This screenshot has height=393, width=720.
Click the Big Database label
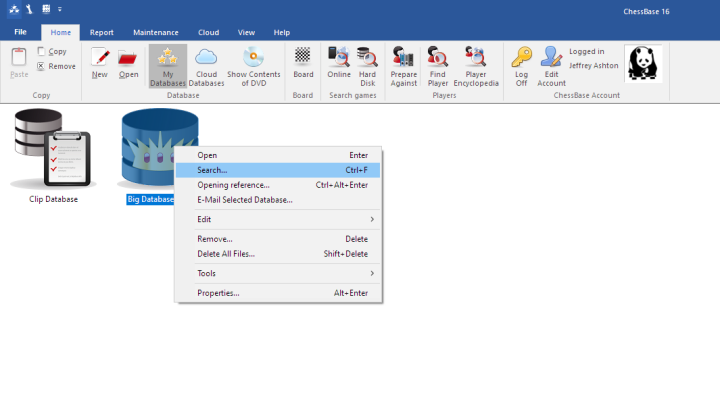pos(150,199)
